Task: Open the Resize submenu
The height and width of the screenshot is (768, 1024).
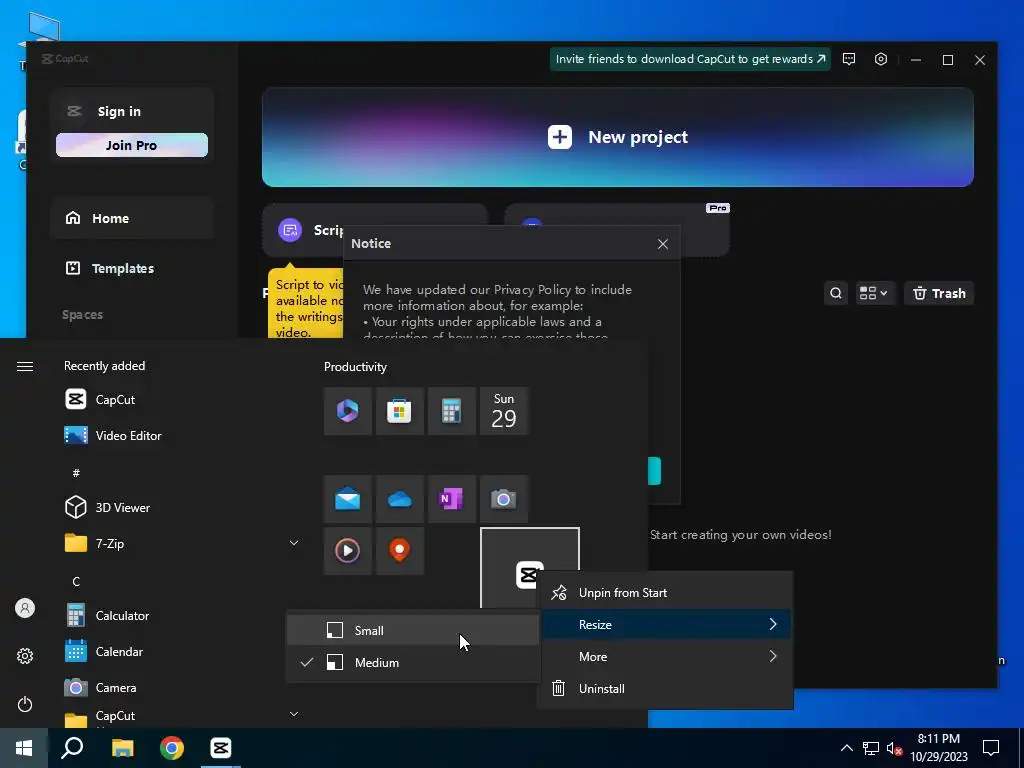Action: (x=665, y=625)
